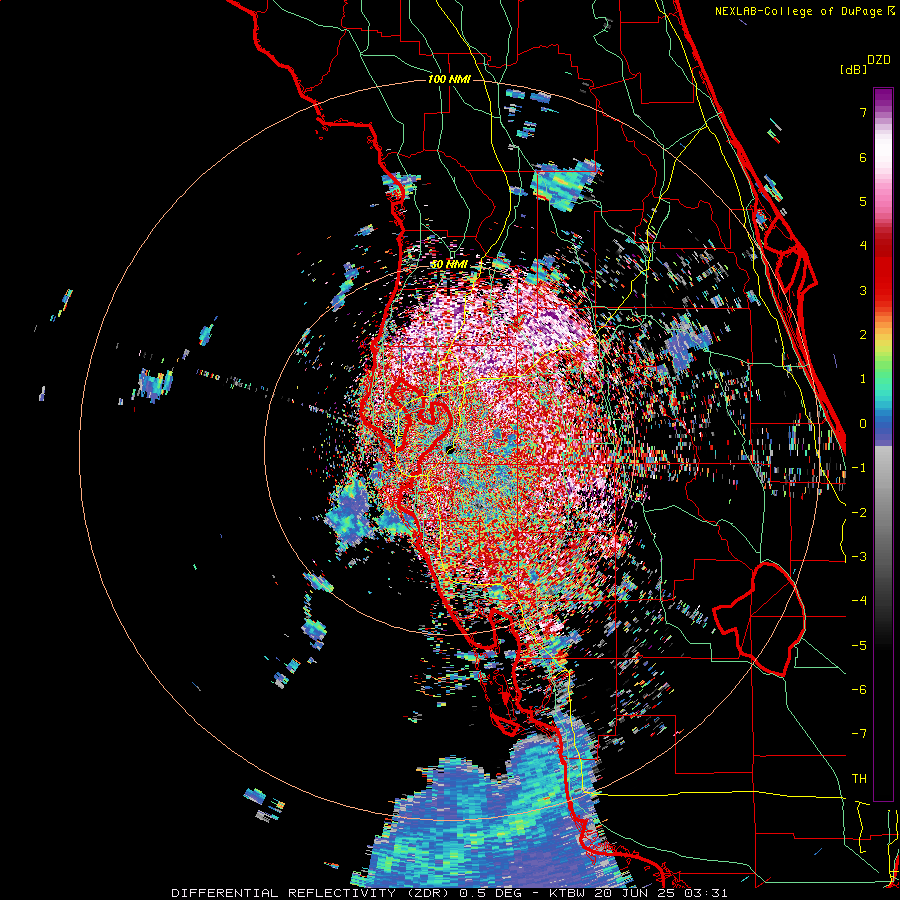Click the 100 NMI range ring label

pos(449,79)
